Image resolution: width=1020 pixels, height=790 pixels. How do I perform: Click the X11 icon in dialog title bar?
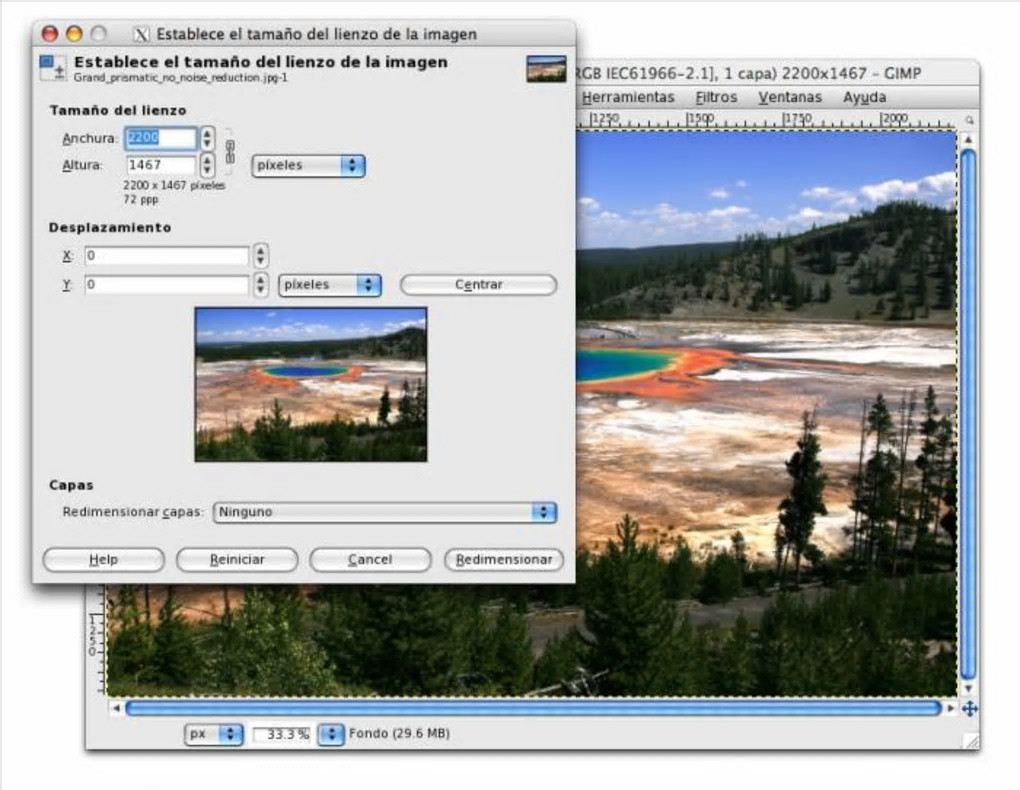click(141, 34)
